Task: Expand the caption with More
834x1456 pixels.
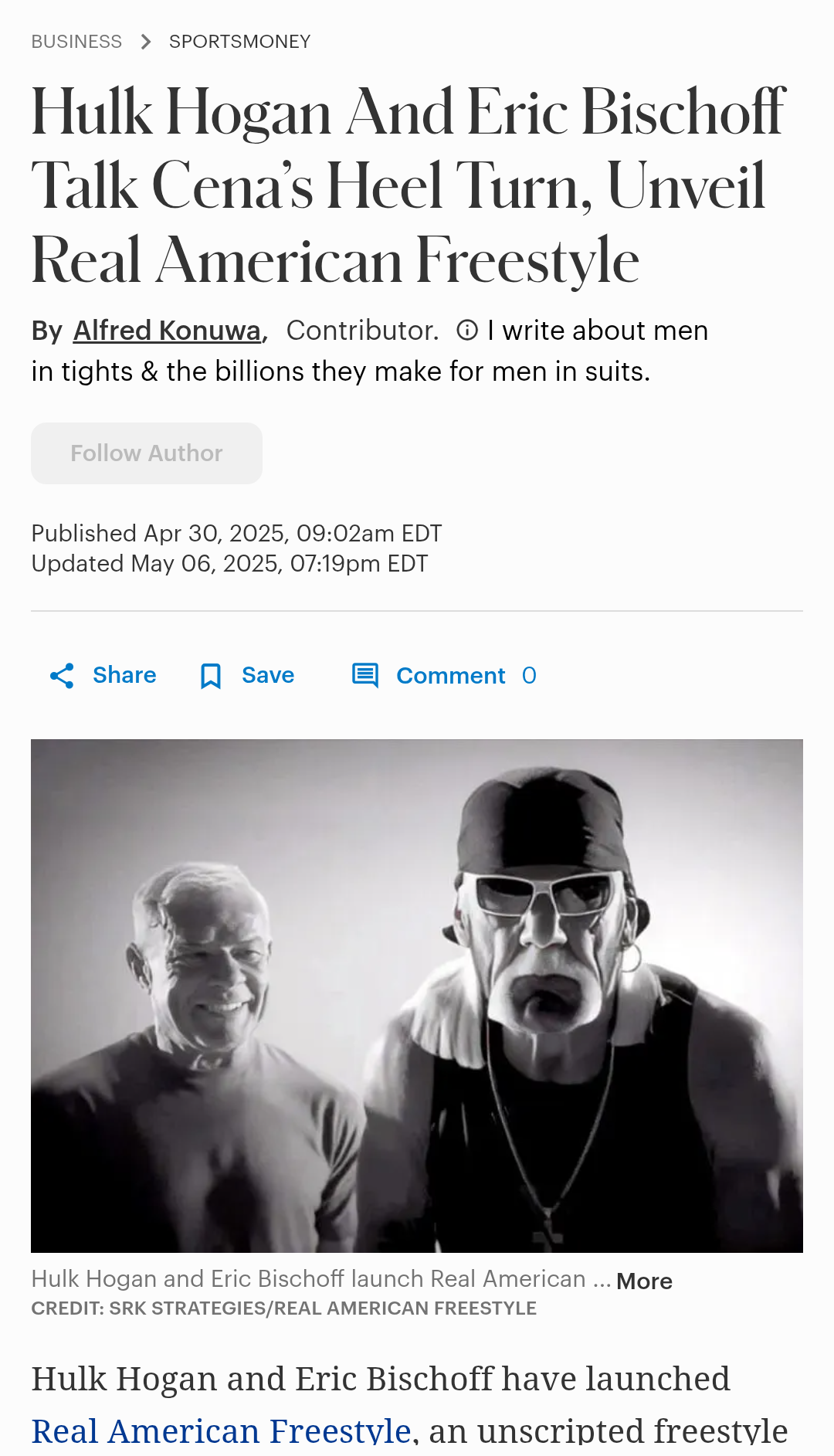Action: [644, 1281]
